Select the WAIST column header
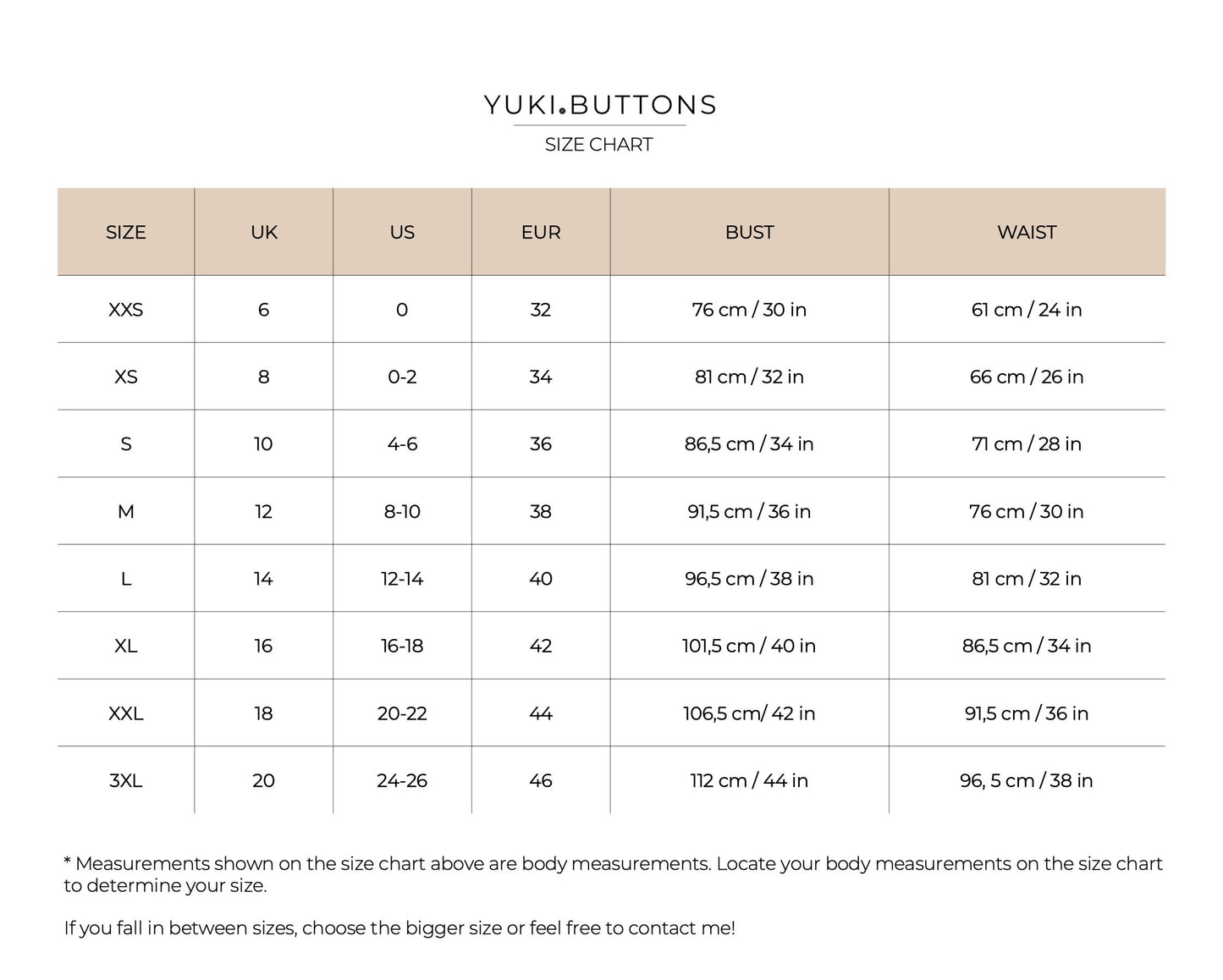The image size is (1223, 980). tap(1027, 232)
